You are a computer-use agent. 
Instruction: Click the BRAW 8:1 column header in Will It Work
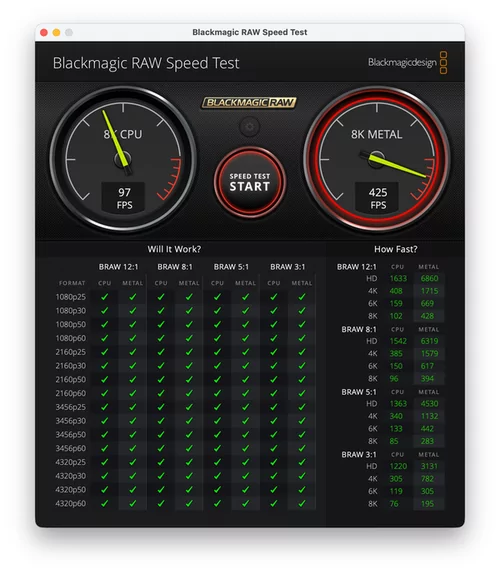(175, 267)
